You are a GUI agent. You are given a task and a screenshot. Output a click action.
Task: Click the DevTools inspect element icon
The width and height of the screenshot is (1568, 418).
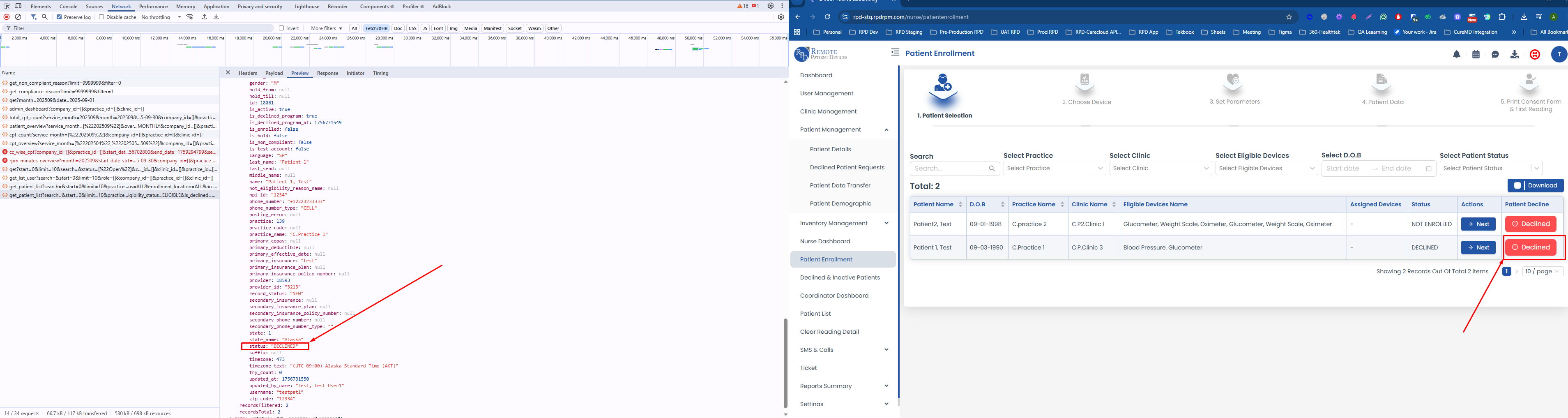[7, 6]
